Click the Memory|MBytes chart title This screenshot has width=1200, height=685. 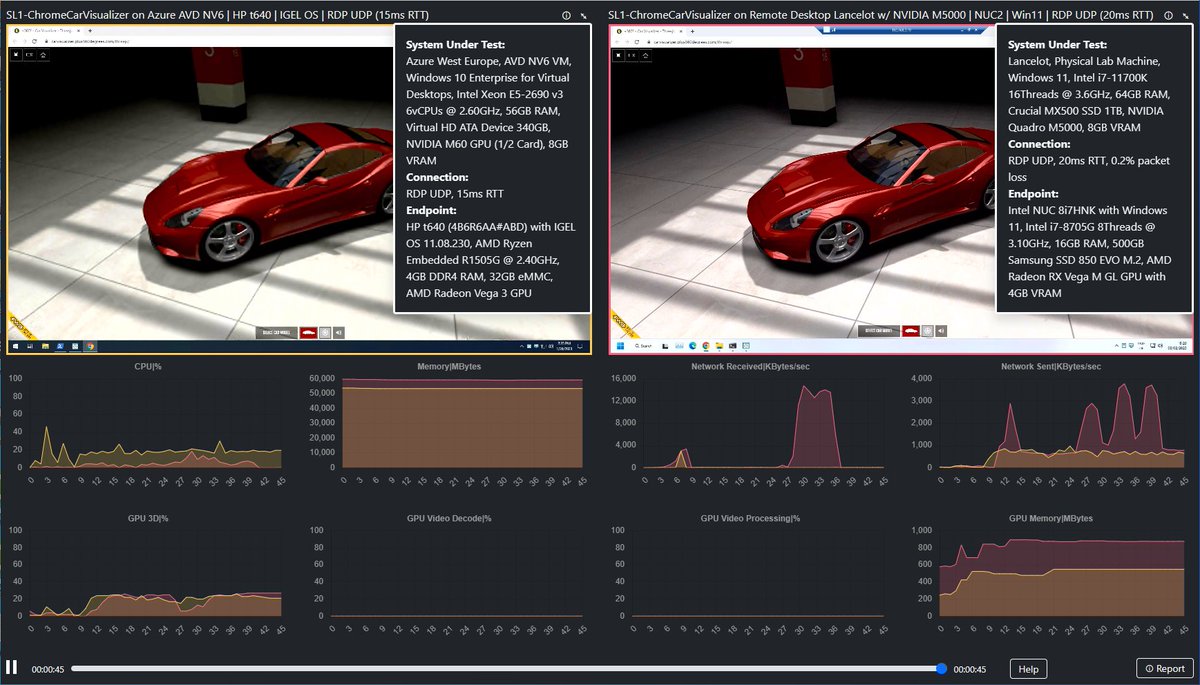click(449, 366)
